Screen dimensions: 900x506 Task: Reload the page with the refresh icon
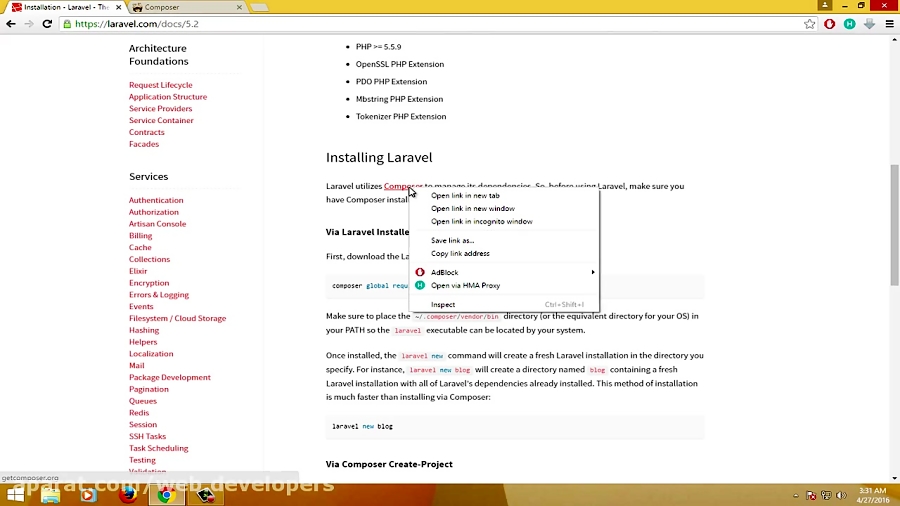[47, 24]
